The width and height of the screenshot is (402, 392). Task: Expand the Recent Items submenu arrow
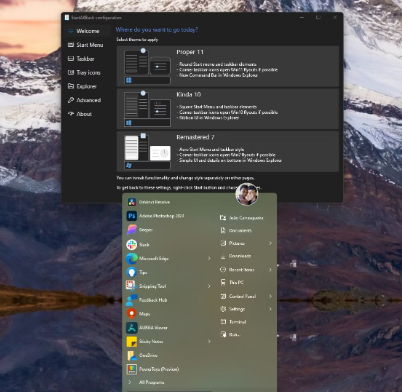(270, 269)
